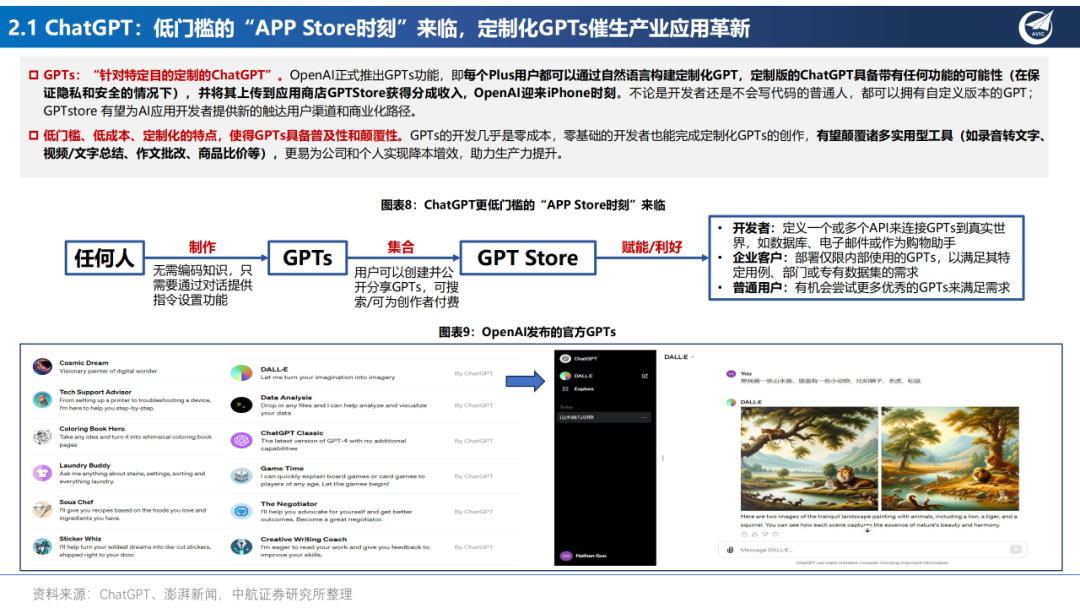The image size is (1080, 608).
Task: Select the purple ChatGPT Classic icon
Action: pyautogui.click(x=241, y=440)
